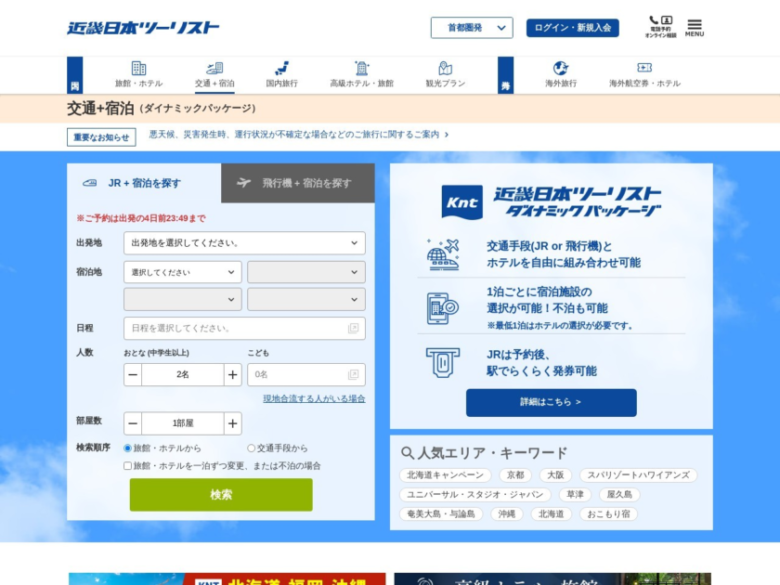
Task: Select 奄美大島・与論島 keyword tag
Action: (441, 514)
